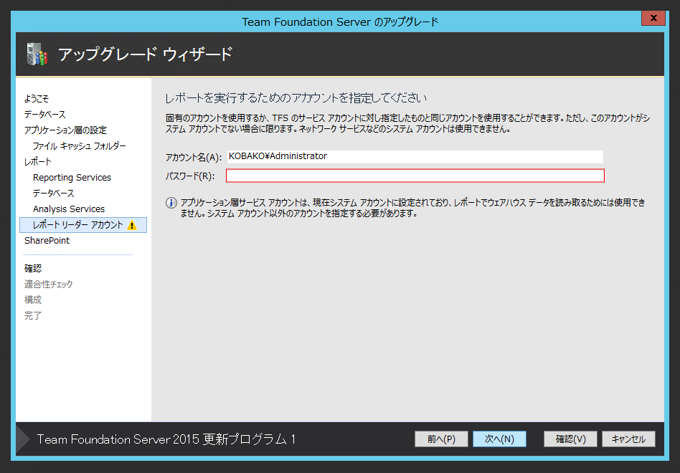Focus the パスワード input field
The image size is (680, 473).
(x=415, y=176)
